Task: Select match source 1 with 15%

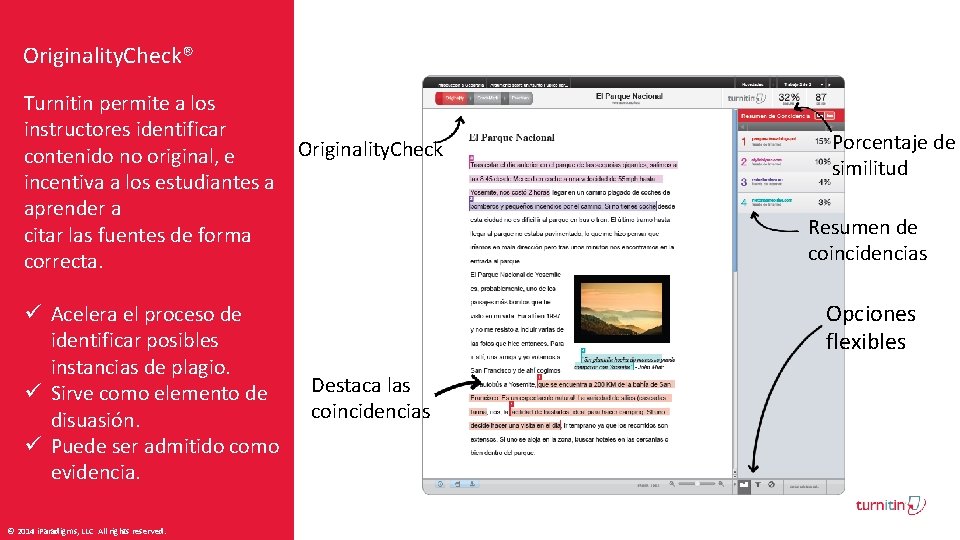Action: coord(790,141)
